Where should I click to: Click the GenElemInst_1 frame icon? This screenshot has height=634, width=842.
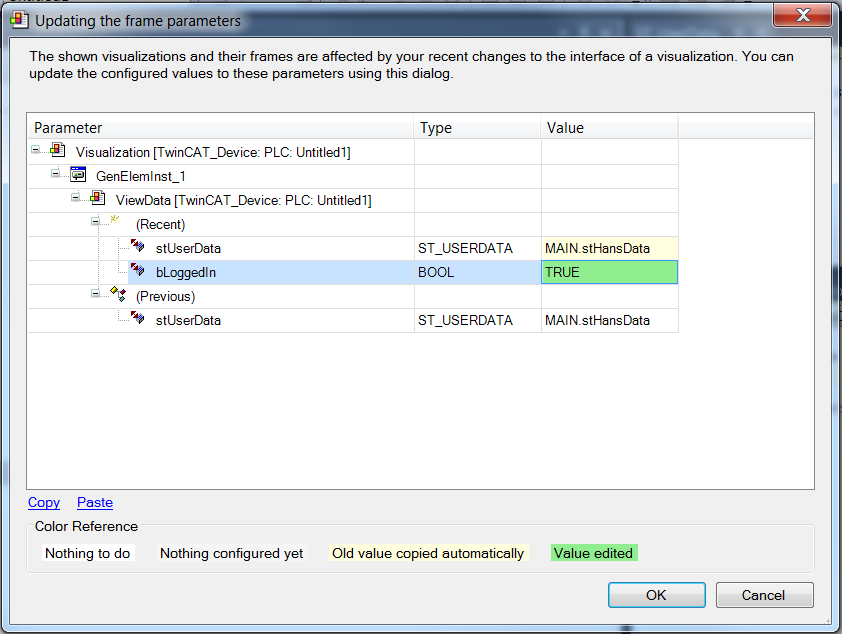click(78, 174)
